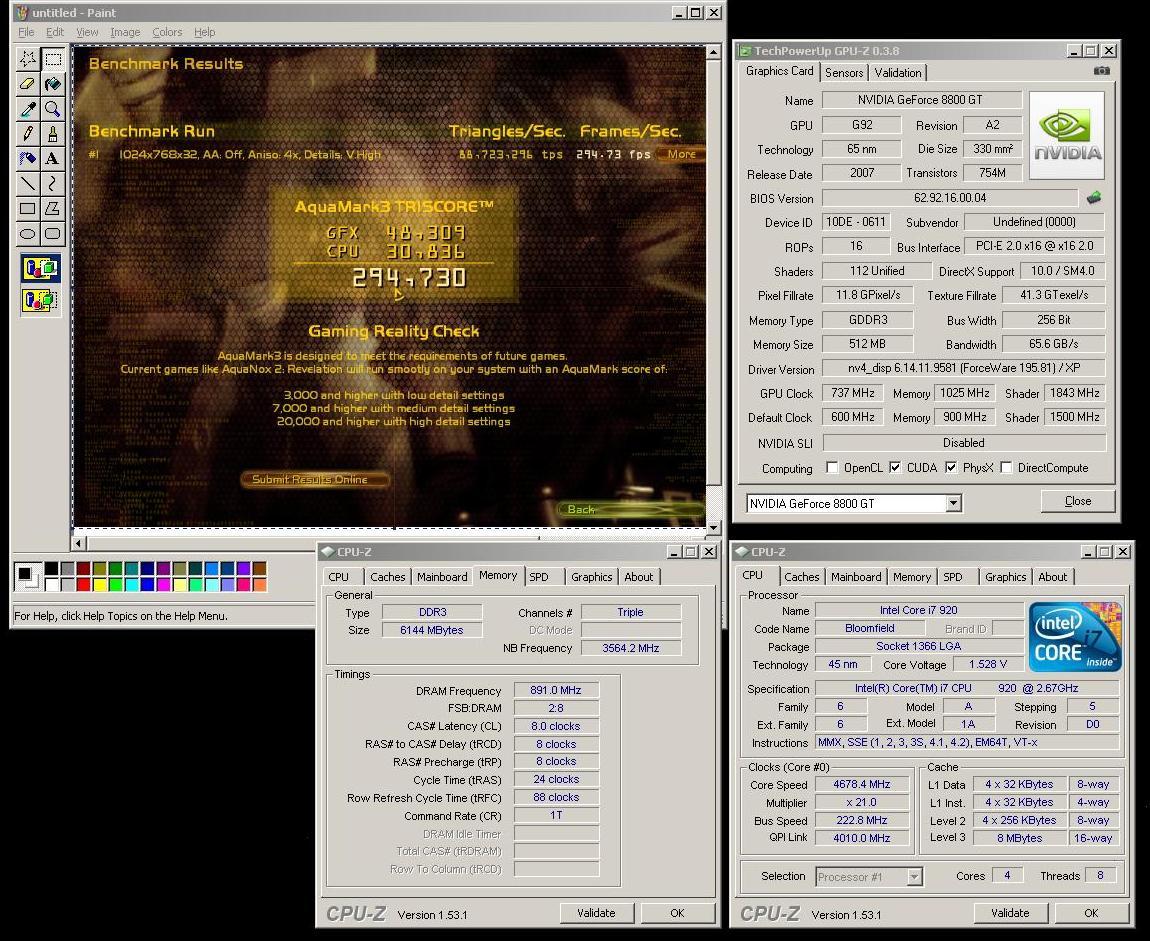Select the Magnifier tool in Paint
This screenshot has height=941, width=1150.
coord(53,109)
